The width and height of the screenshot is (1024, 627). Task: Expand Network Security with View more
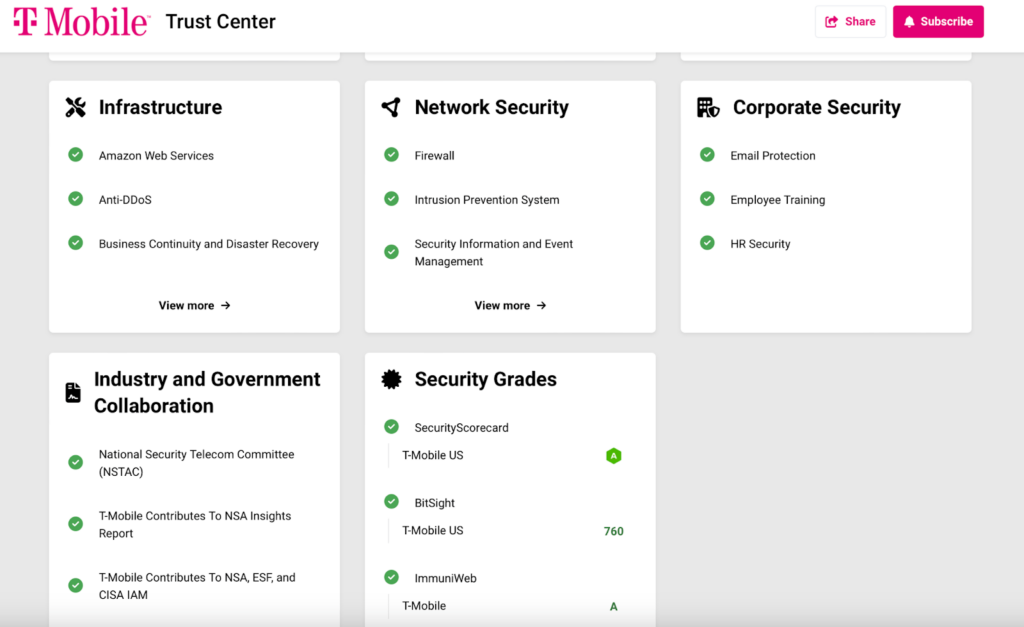[510, 306]
